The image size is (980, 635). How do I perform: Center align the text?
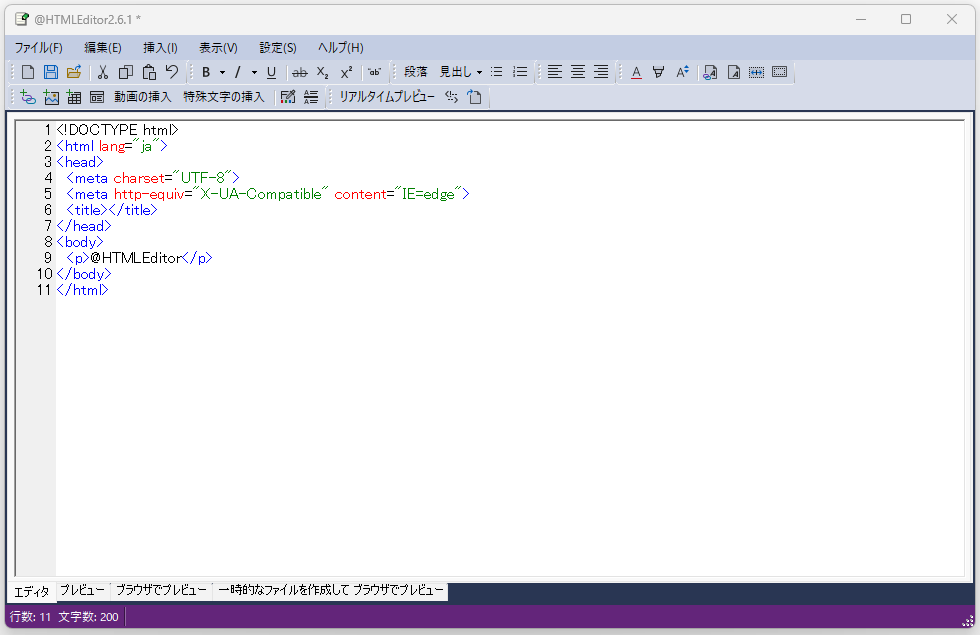click(578, 72)
